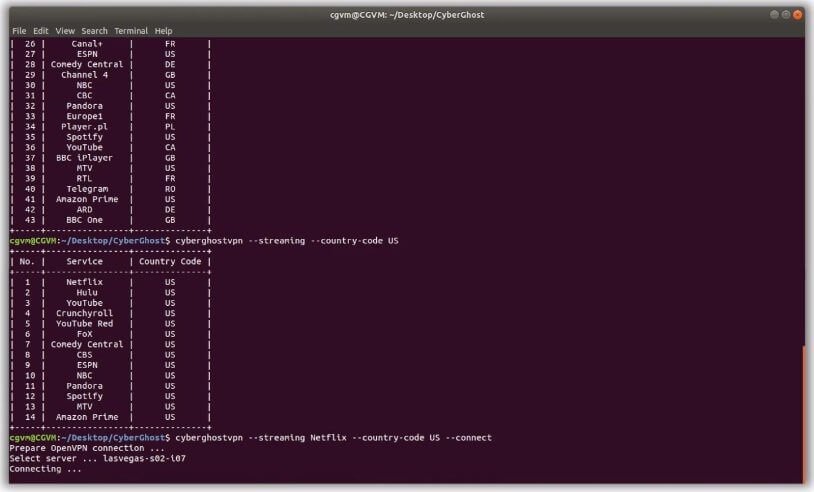Viewport: 814px width, 492px height.
Task: Click 'MTV' in row 38
Action: 84,168
